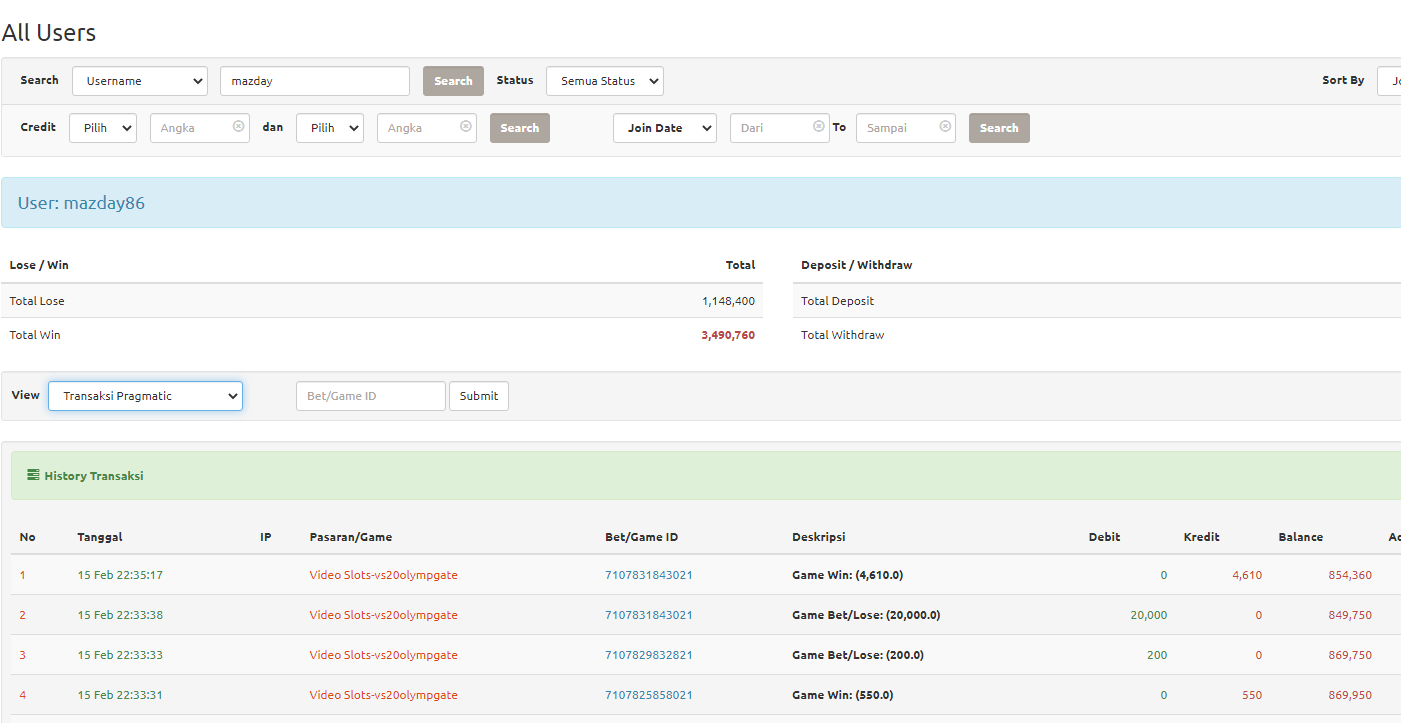1401x723 pixels.
Task: Open the Pilih dropdown after 'dan'
Action: pyautogui.click(x=329, y=128)
